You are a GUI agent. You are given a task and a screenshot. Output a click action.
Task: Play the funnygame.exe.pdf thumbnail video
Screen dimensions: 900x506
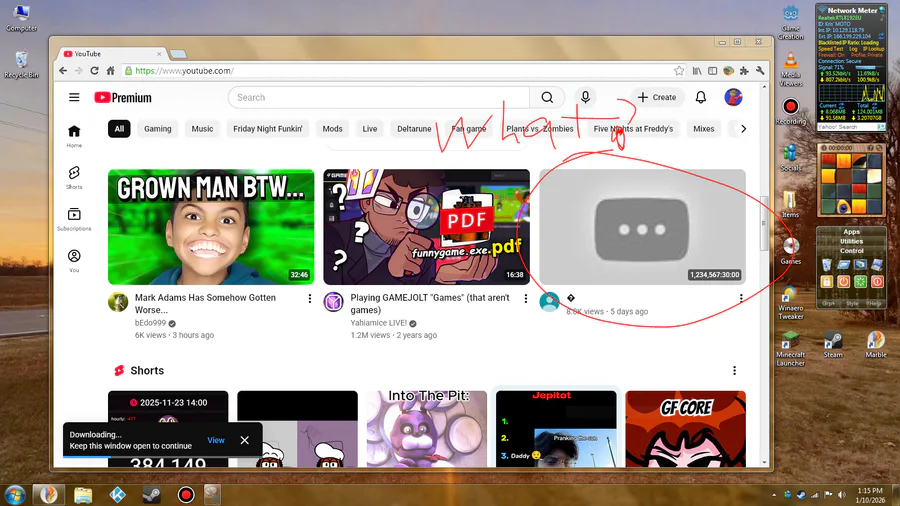point(426,227)
